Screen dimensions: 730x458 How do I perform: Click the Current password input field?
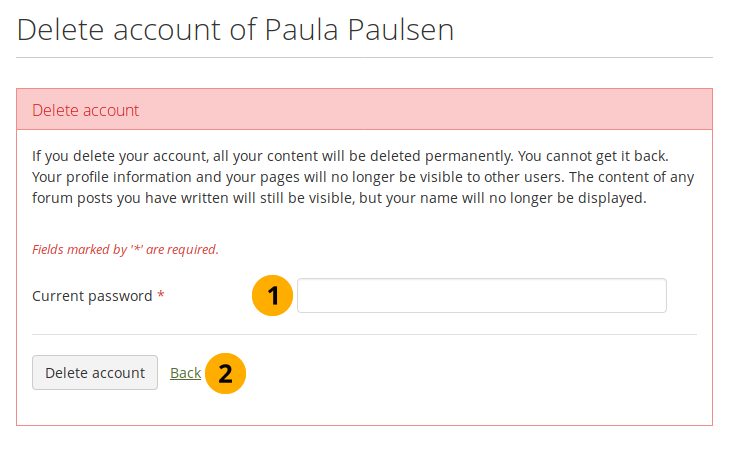coord(481,296)
